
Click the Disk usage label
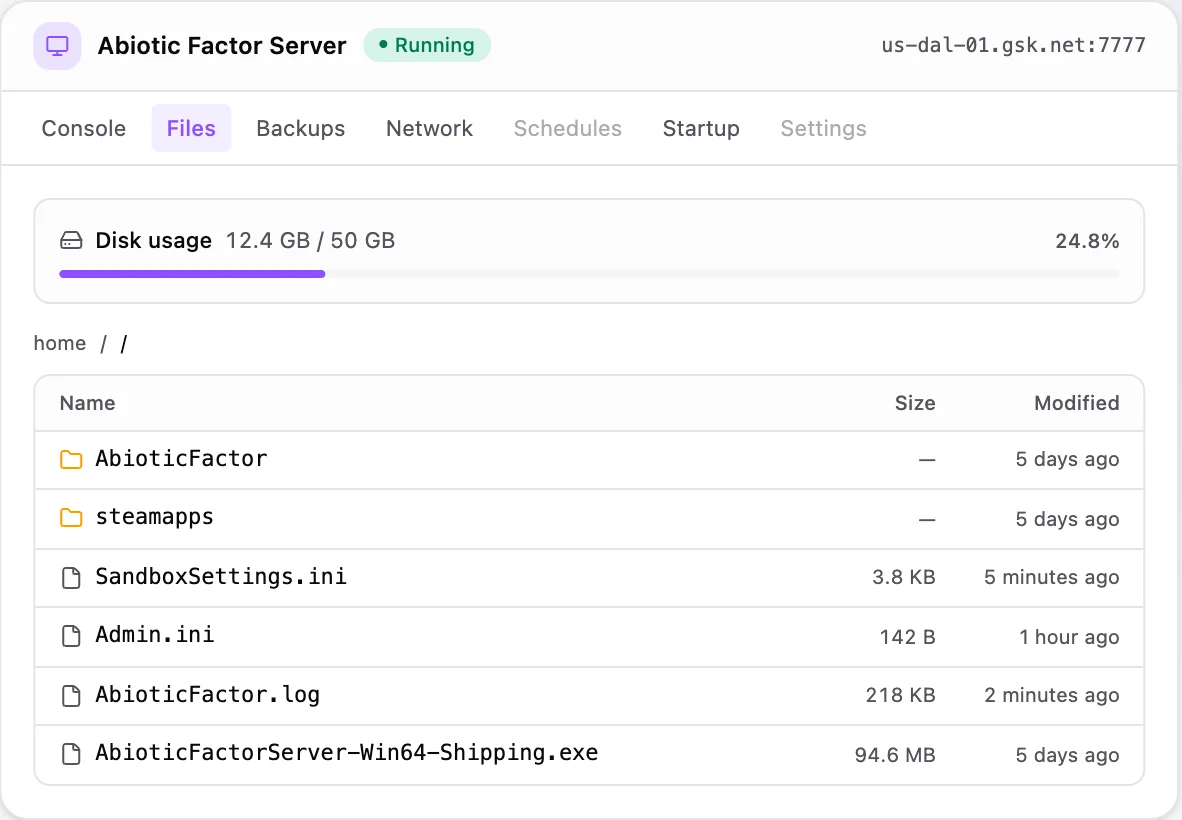tap(154, 240)
